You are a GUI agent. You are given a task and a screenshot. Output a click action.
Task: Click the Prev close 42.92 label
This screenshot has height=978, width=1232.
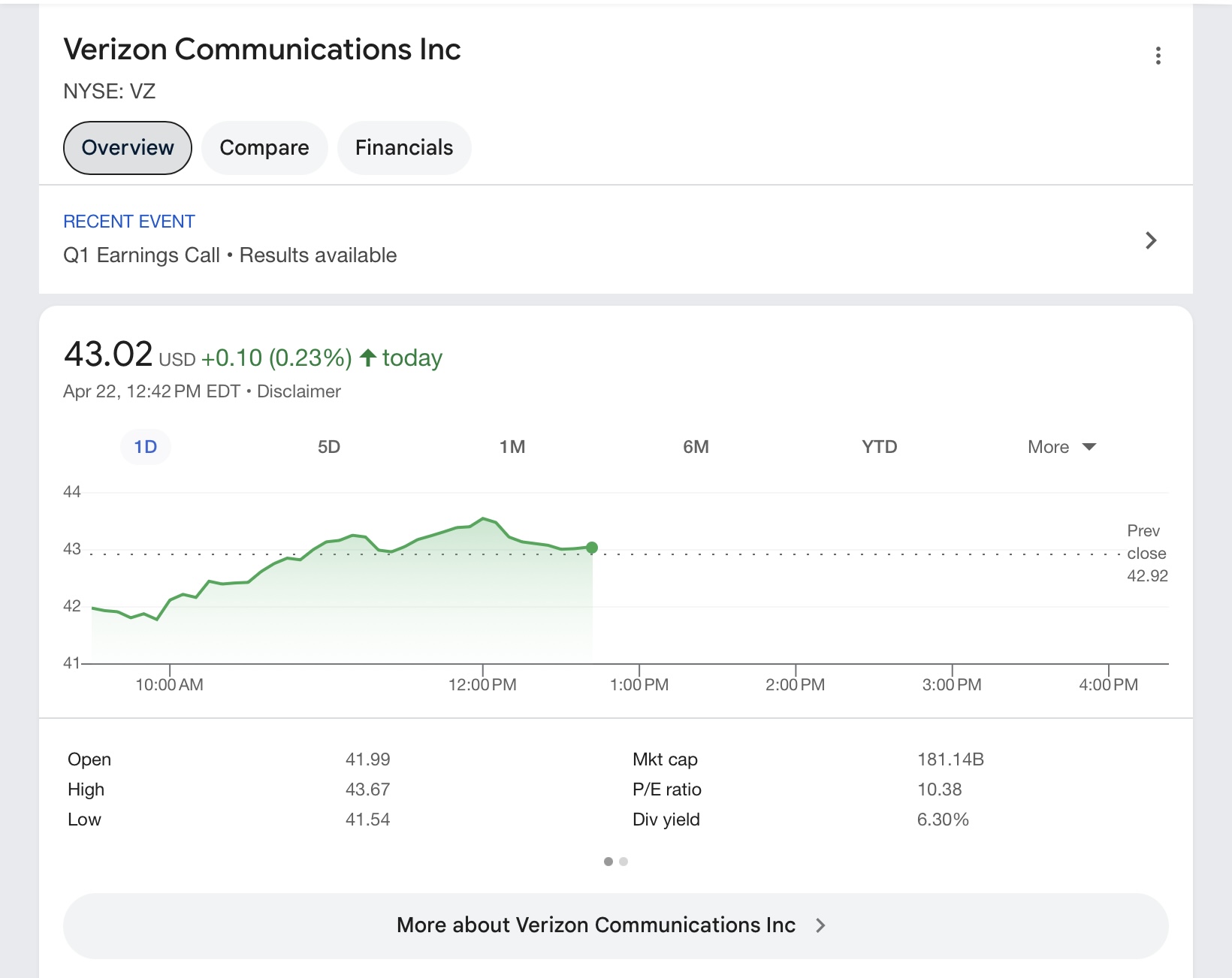pos(1147,554)
